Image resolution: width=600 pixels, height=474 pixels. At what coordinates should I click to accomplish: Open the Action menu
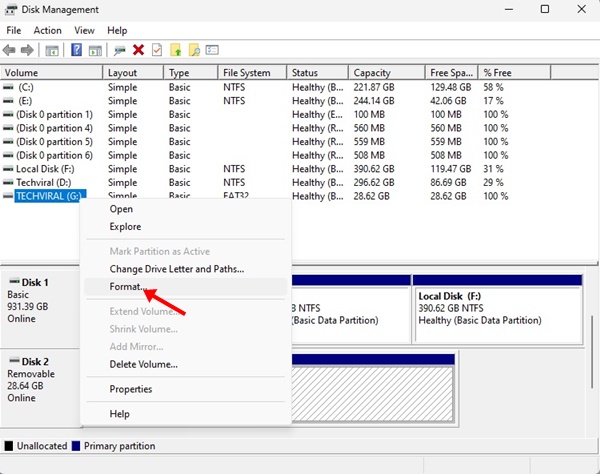click(x=47, y=30)
